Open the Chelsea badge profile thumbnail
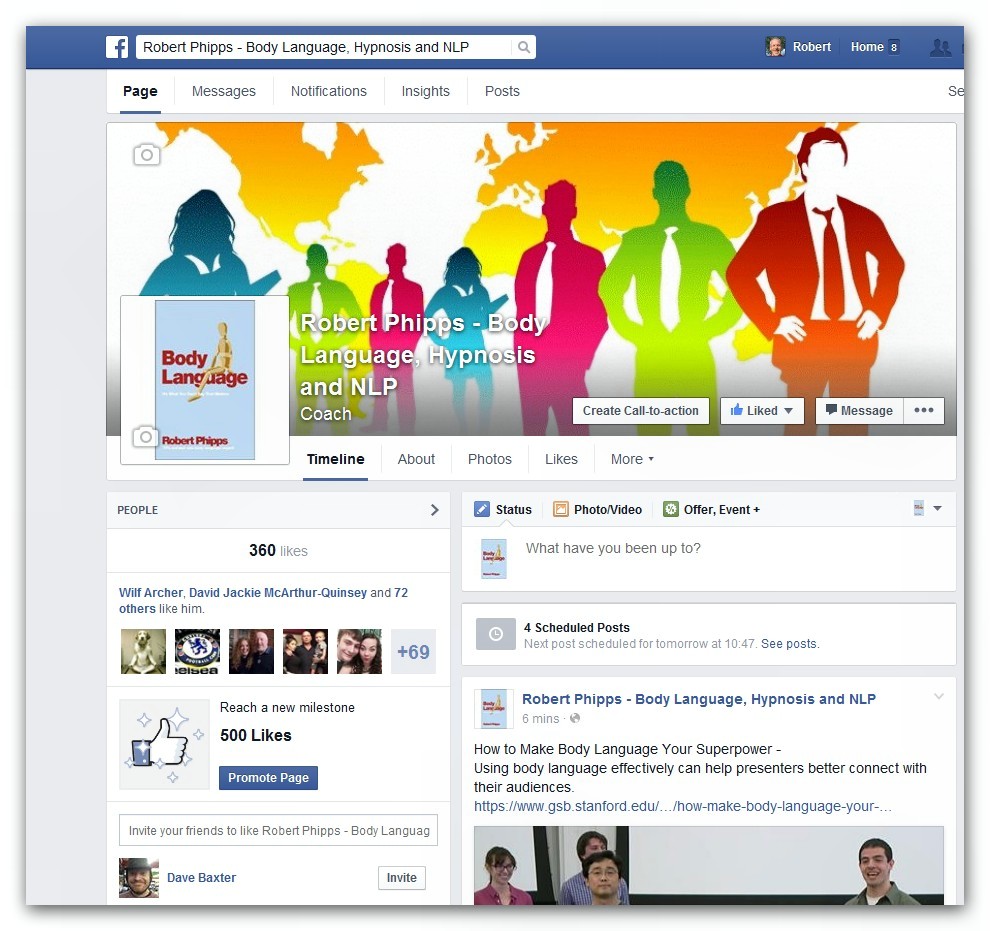This screenshot has width=990, height=931. coord(197,651)
